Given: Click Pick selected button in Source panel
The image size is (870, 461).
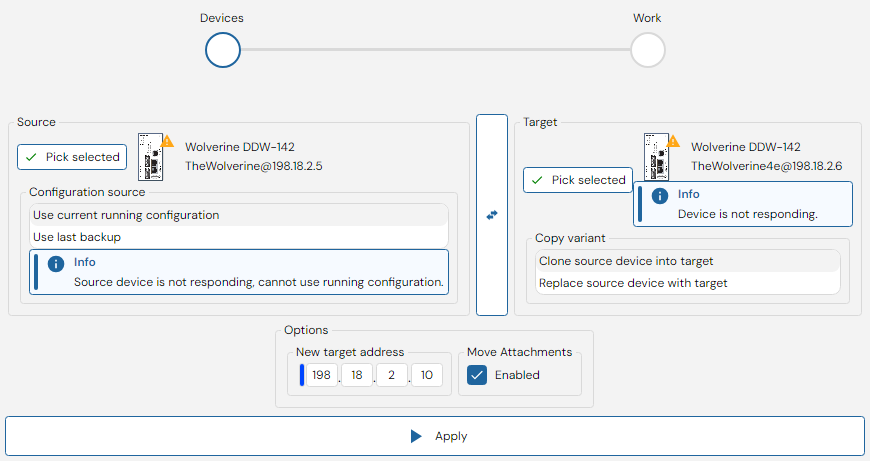Looking at the screenshot, I should [72, 157].
